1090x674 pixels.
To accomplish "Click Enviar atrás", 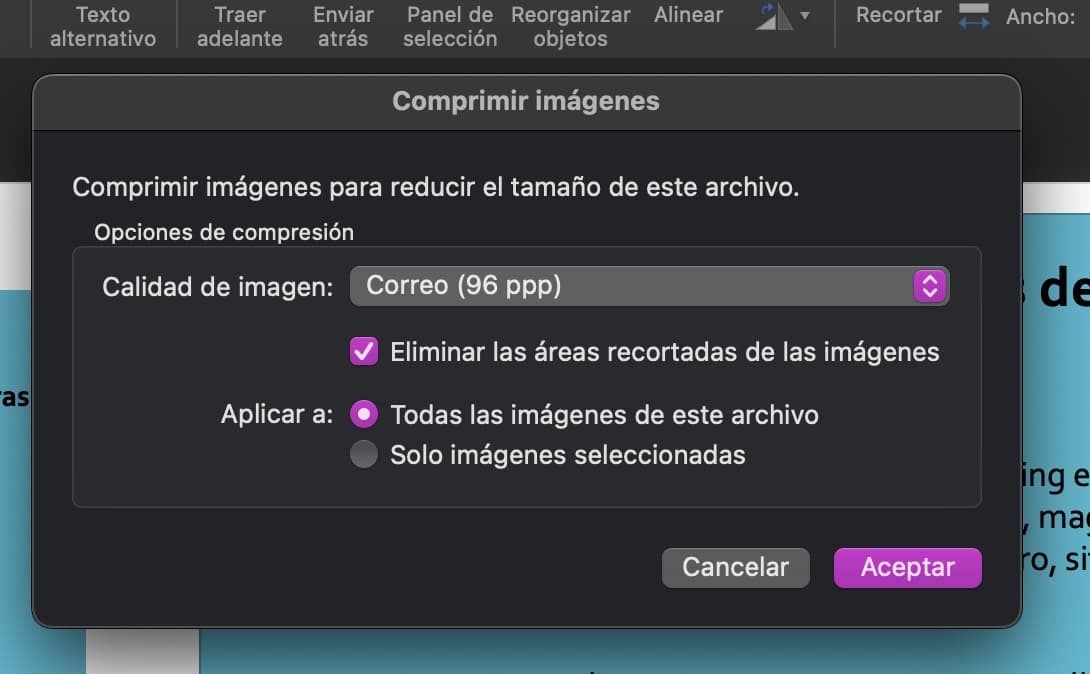I will point(342,28).
